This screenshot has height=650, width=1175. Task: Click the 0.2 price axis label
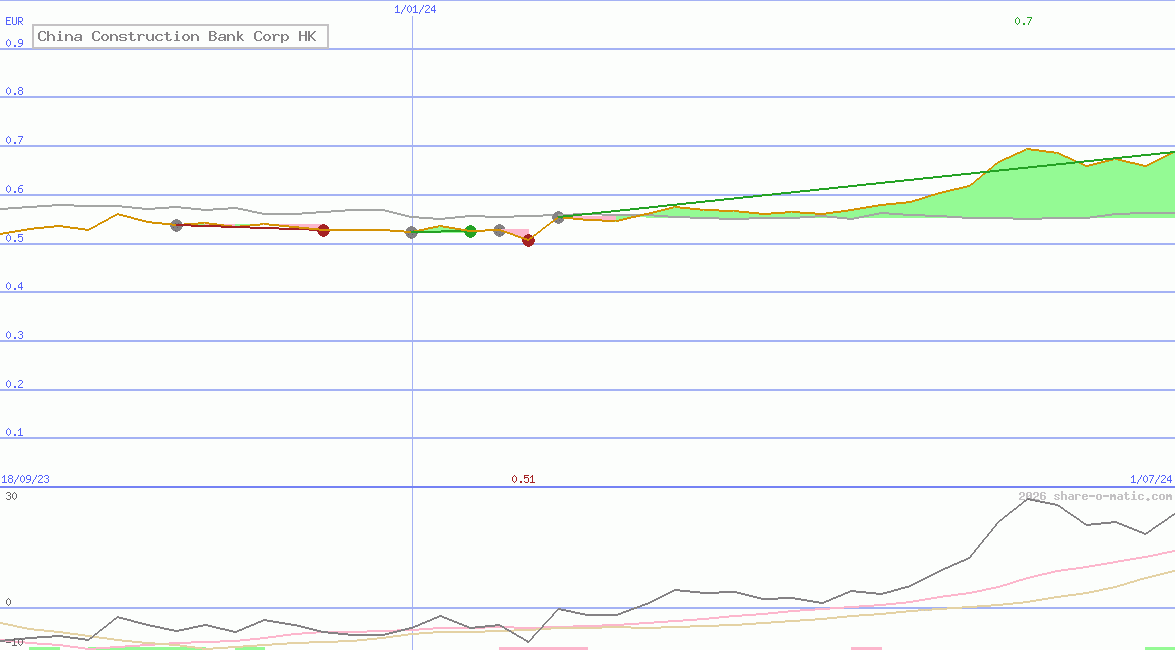coord(14,384)
